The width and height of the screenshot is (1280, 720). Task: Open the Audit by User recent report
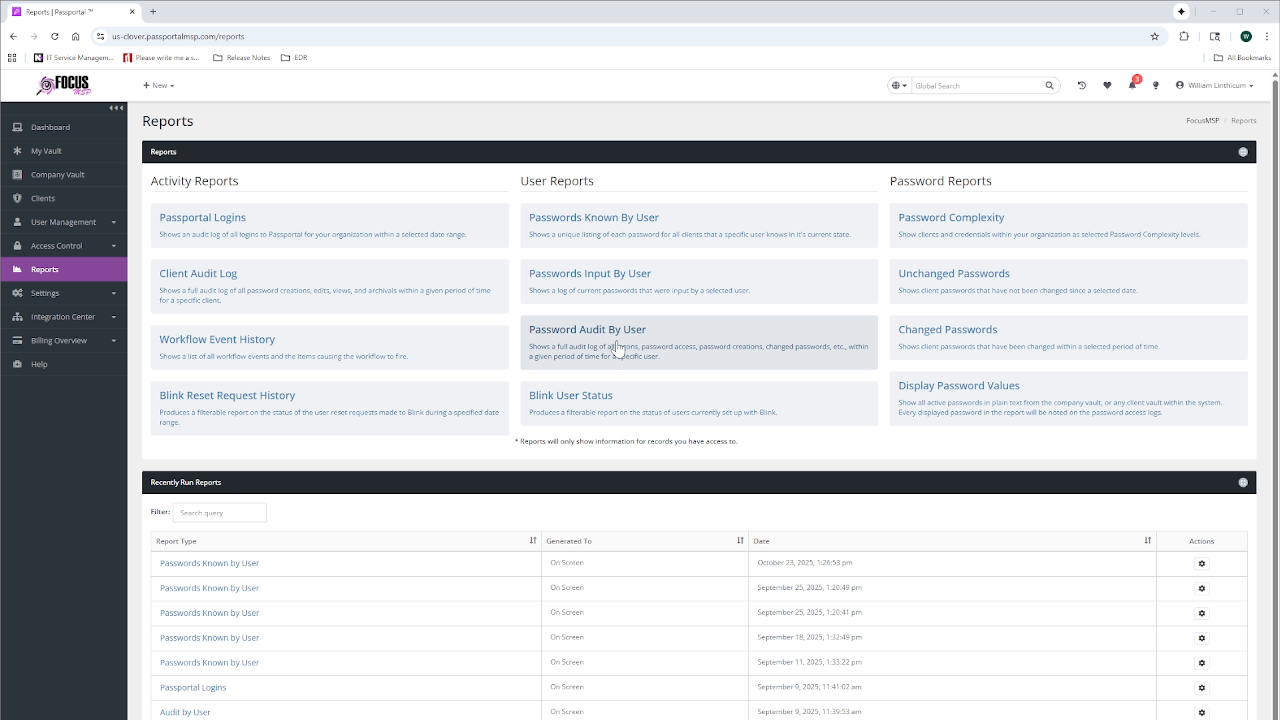click(x=185, y=712)
